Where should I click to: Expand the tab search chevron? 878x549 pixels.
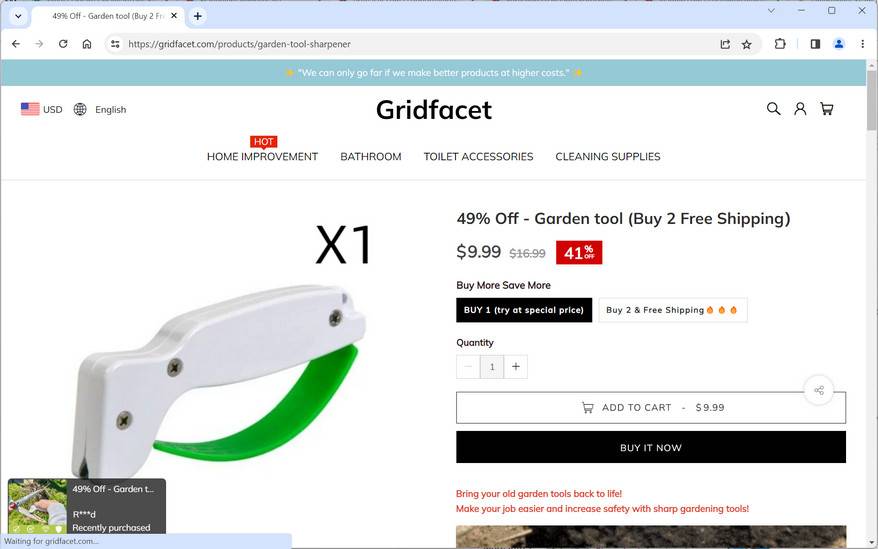point(18,16)
